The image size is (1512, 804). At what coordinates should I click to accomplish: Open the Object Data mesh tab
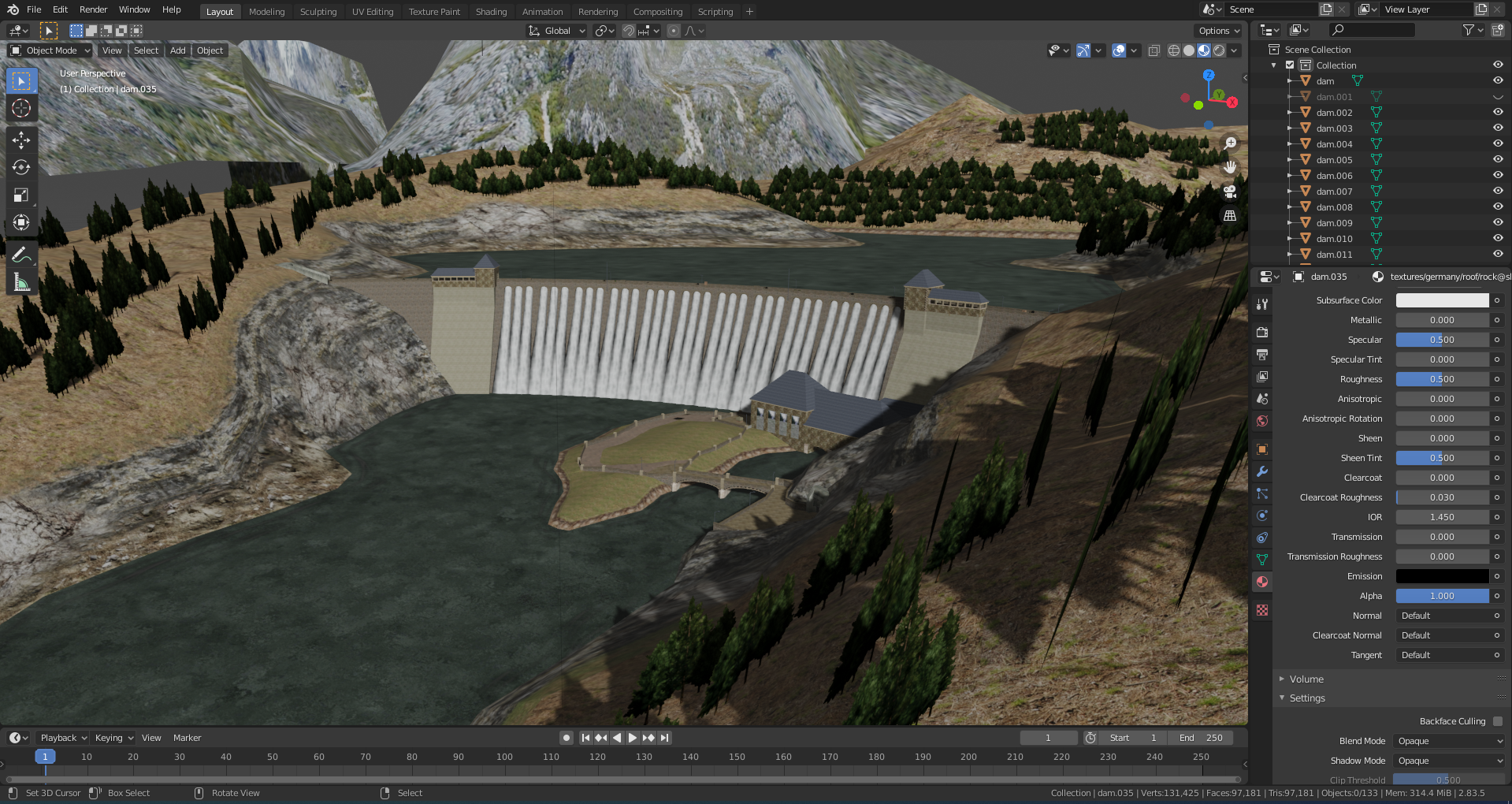1262,560
